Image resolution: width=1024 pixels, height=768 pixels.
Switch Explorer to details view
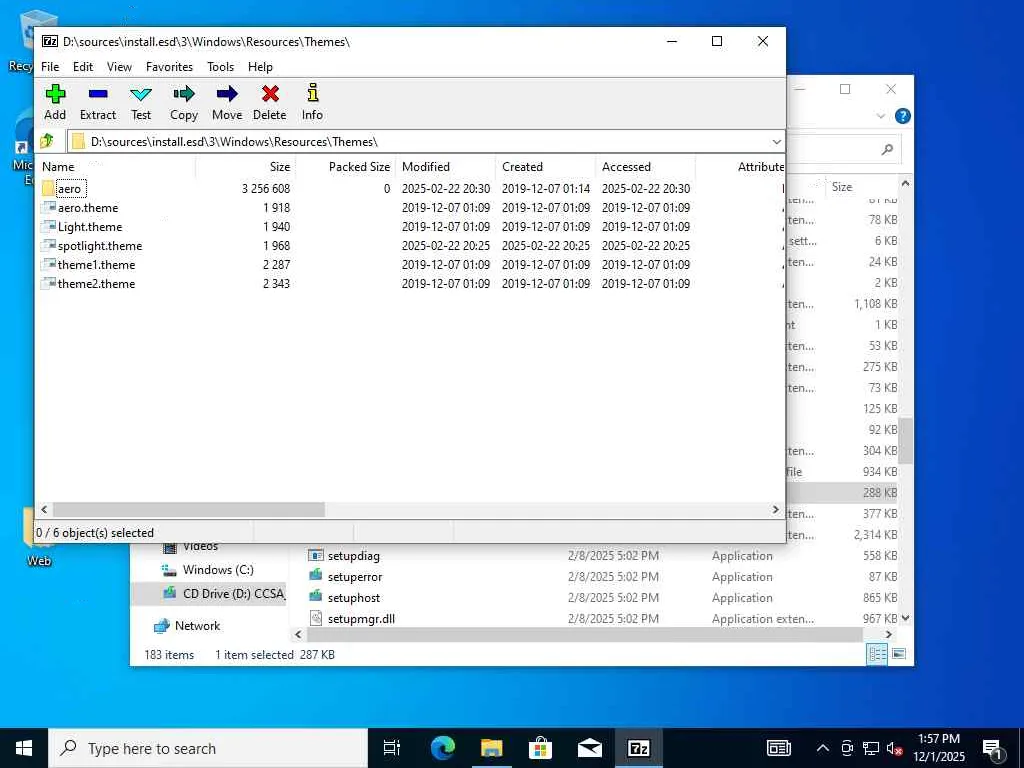[877, 654]
